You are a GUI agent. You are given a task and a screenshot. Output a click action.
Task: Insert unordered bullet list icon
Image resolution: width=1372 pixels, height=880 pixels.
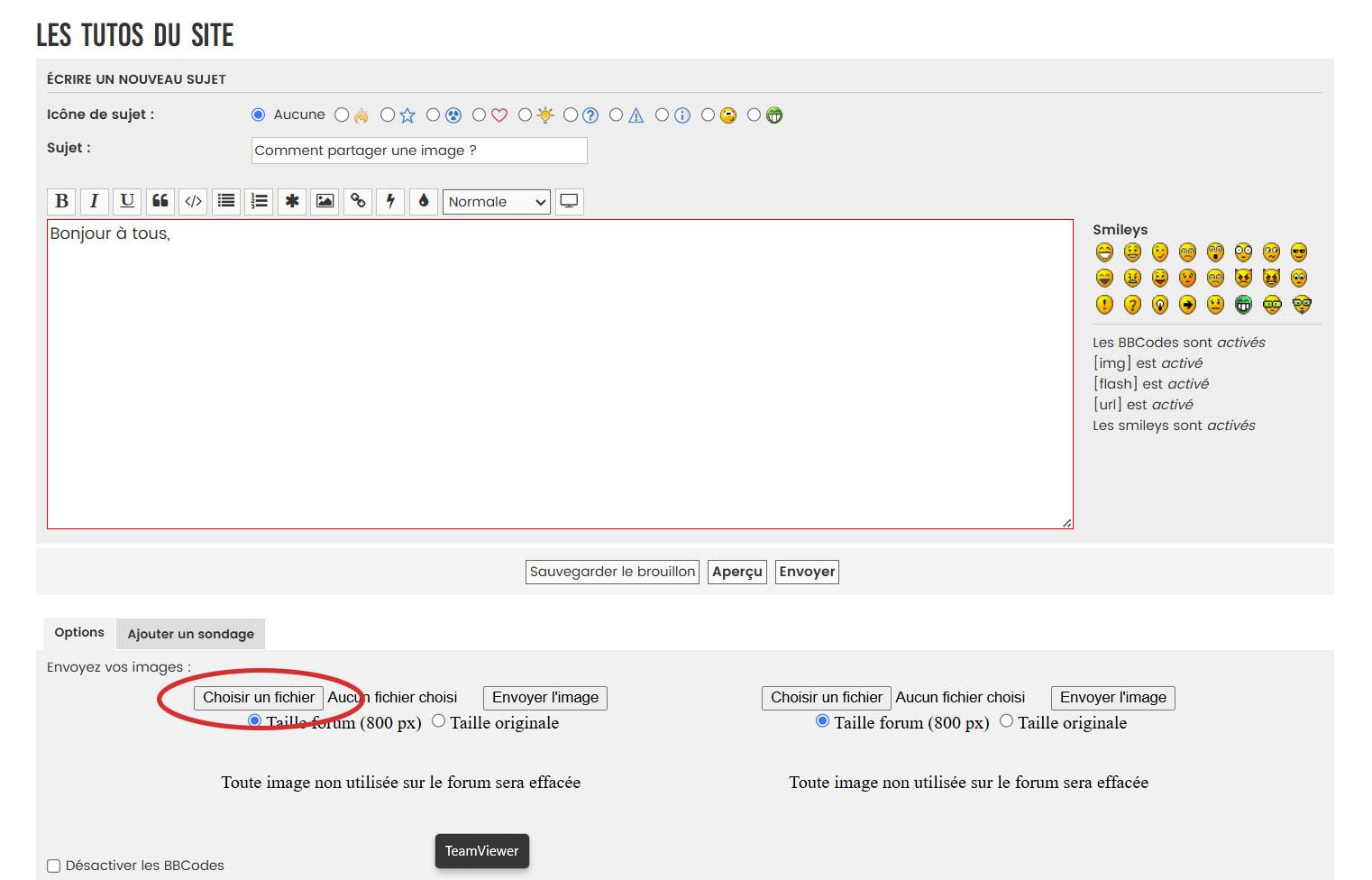click(226, 201)
